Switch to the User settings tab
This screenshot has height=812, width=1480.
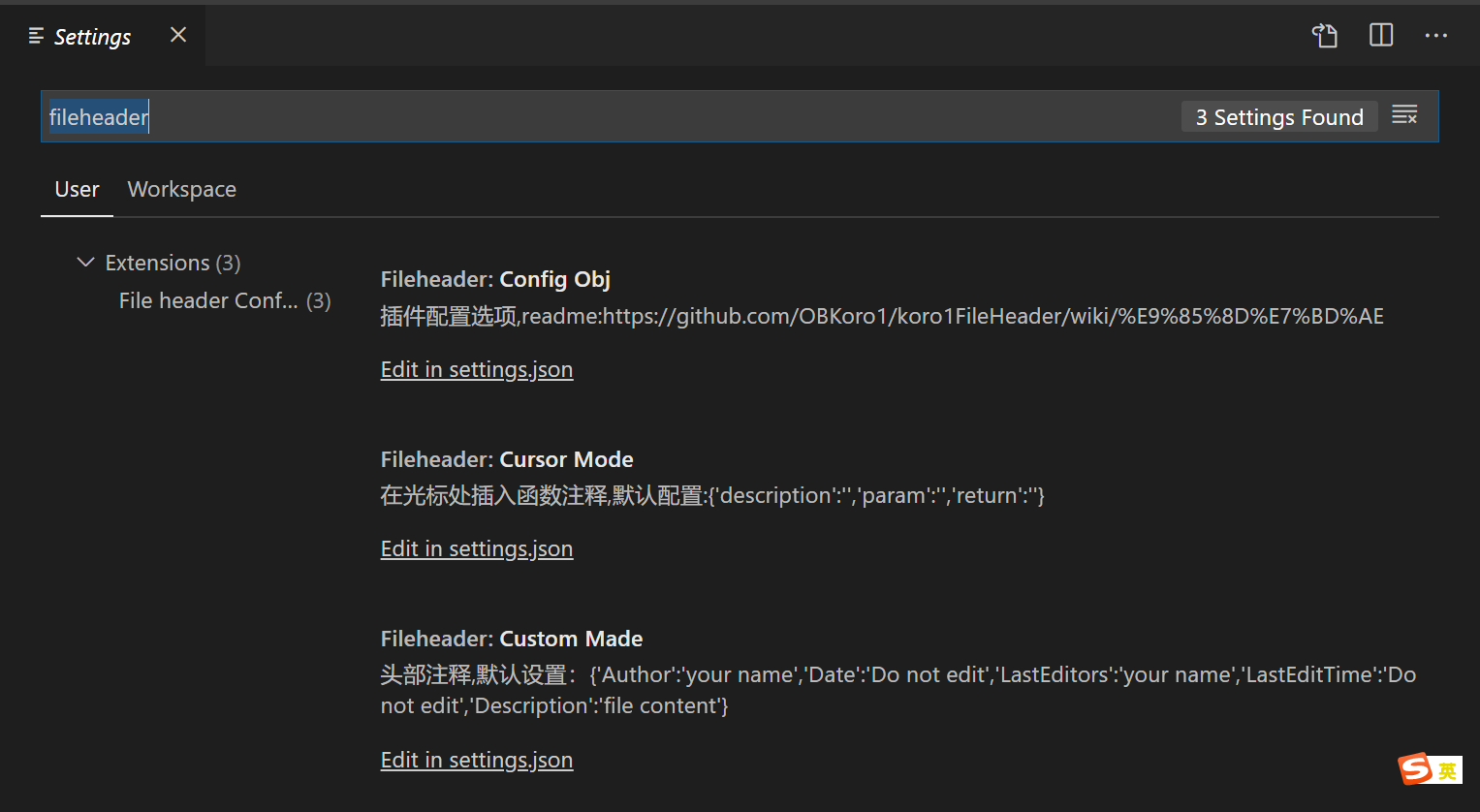pyautogui.click(x=77, y=189)
